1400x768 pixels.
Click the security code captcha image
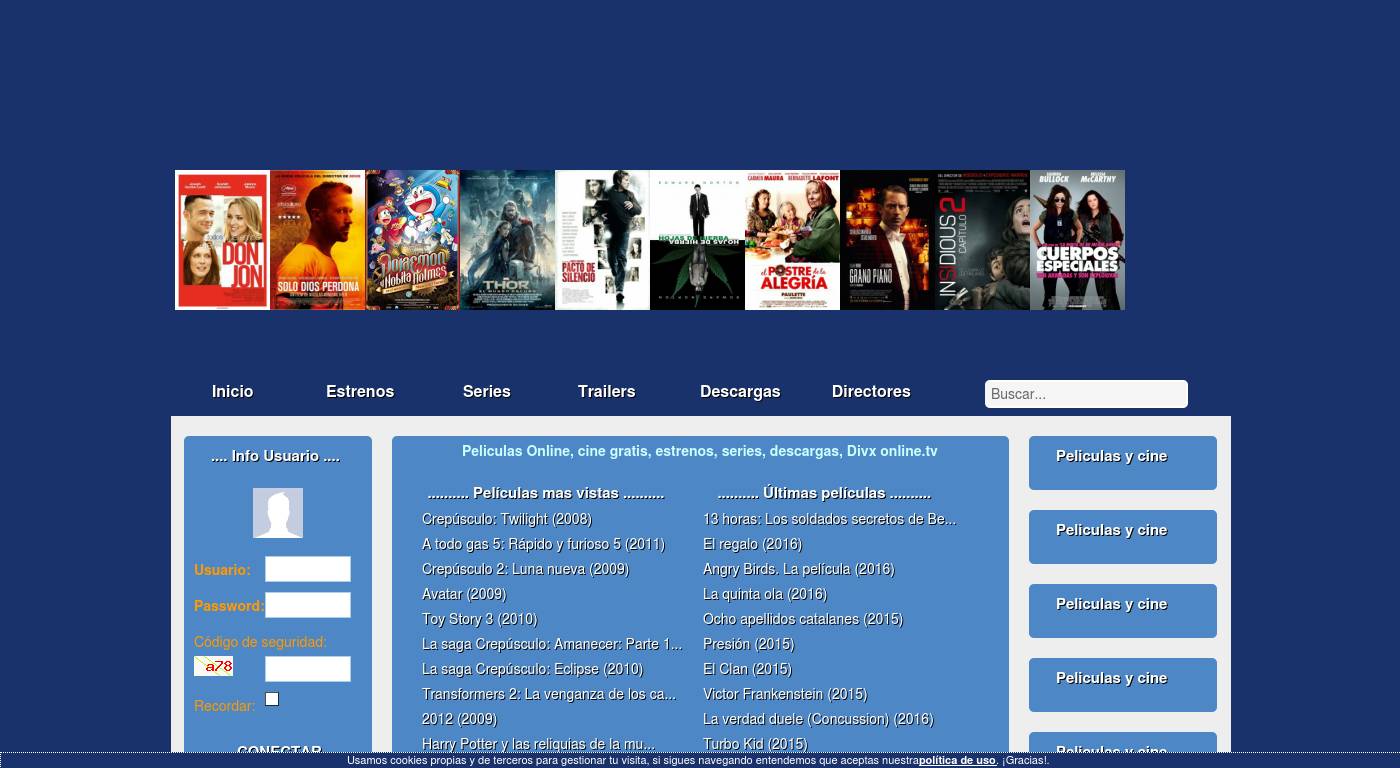213,666
